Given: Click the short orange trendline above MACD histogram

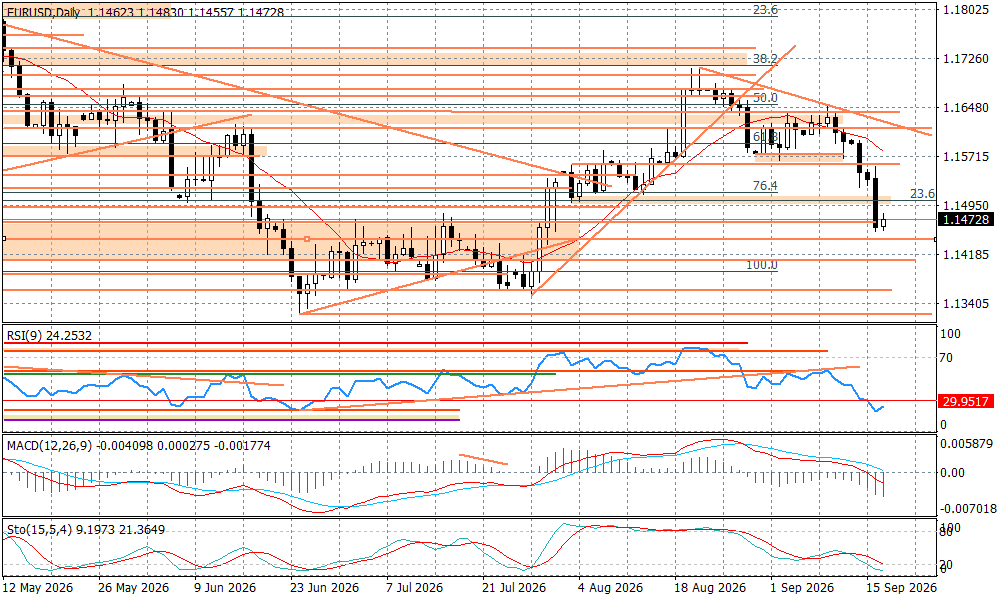Looking at the screenshot, I should (x=483, y=460).
